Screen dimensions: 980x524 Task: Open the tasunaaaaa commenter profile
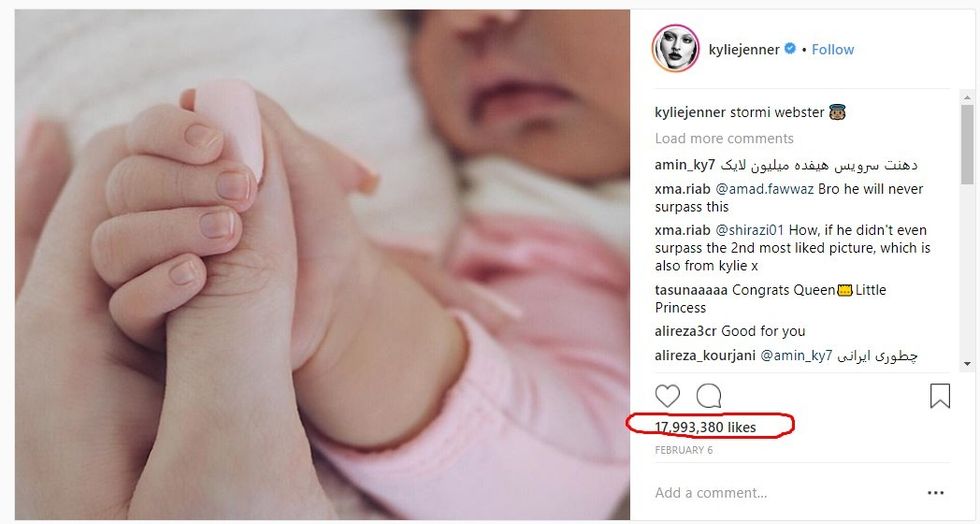[691, 290]
